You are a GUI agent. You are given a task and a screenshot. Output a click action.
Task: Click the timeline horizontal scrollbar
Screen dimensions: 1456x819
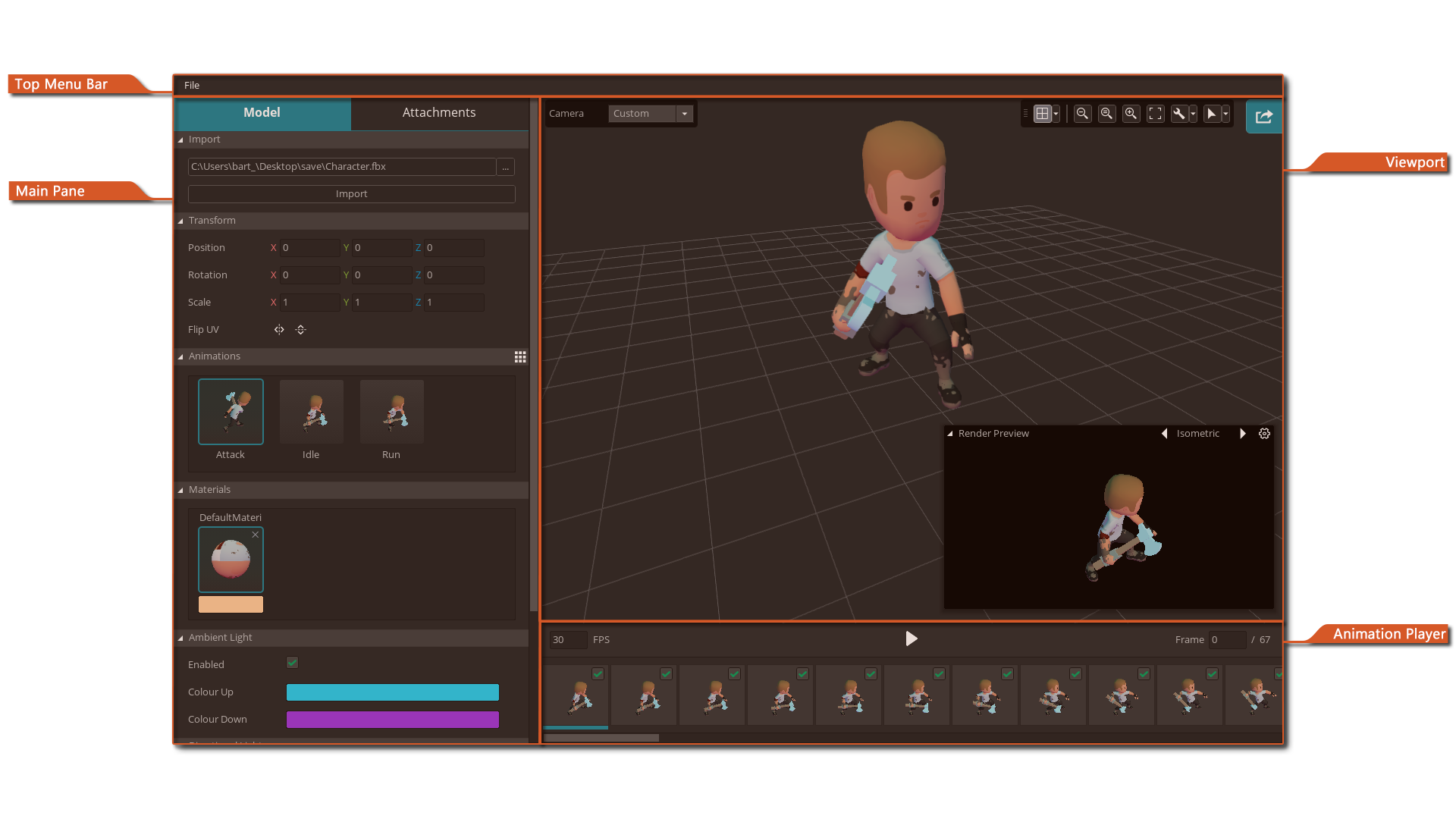(601, 738)
